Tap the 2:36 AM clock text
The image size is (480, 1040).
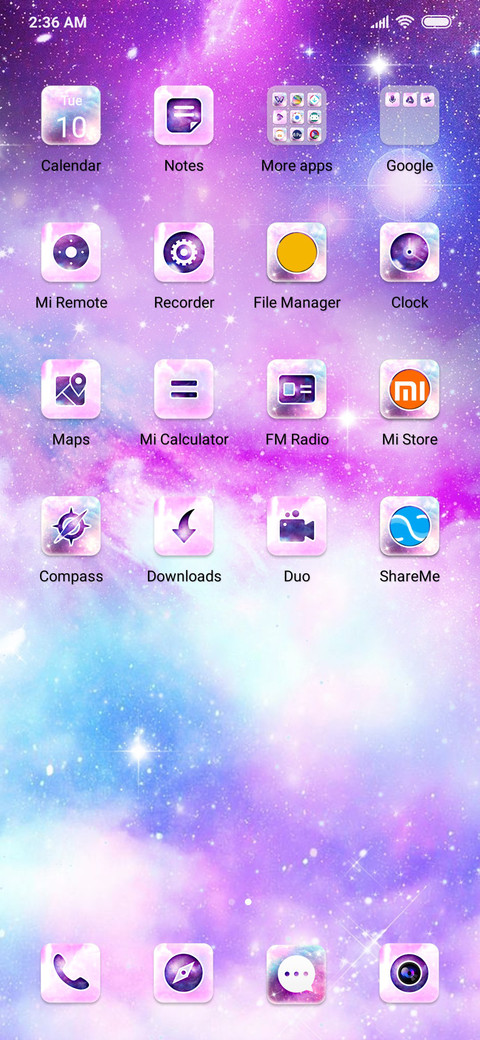pyautogui.click(x=57, y=22)
